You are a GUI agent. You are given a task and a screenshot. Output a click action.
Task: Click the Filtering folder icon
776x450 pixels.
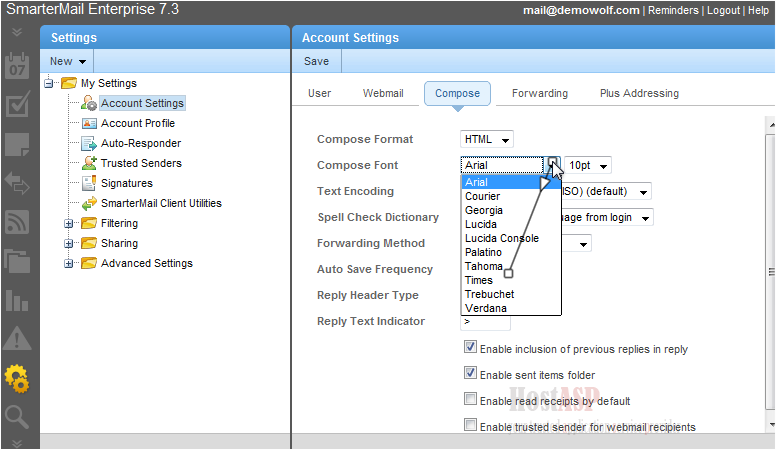(x=89, y=223)
